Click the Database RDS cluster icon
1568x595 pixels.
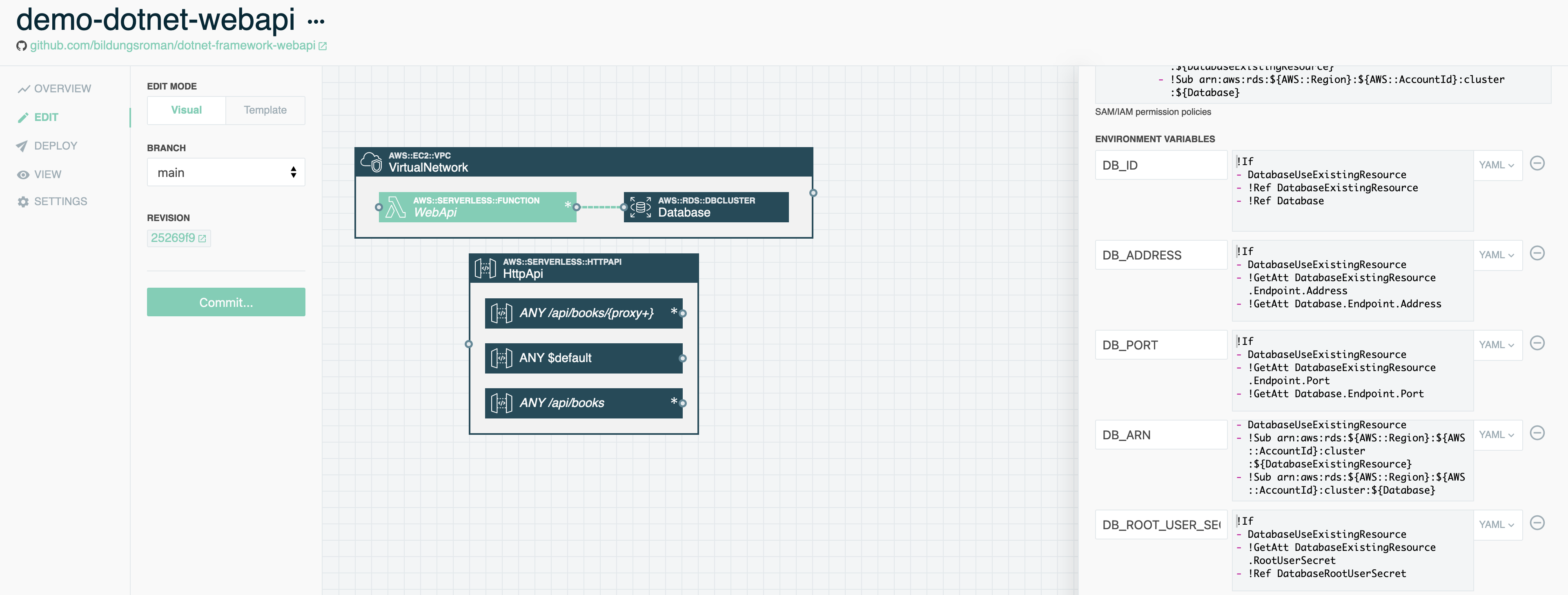tap(640, 207)
